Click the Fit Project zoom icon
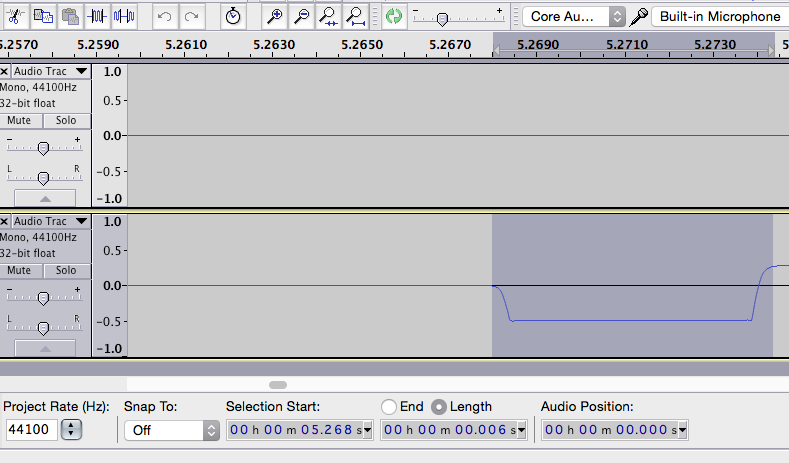This screenshot has width=789, height=463. pyautogui.click(x=355, y=16)
